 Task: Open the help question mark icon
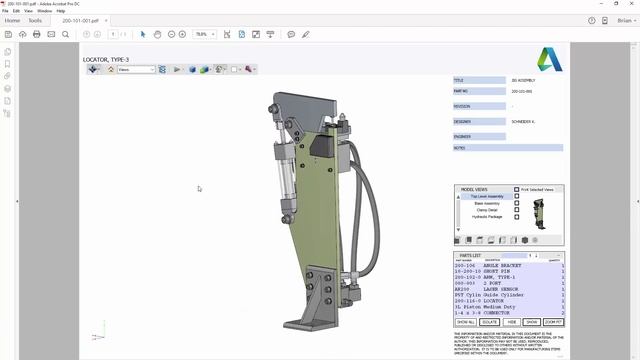pos(592,20)
